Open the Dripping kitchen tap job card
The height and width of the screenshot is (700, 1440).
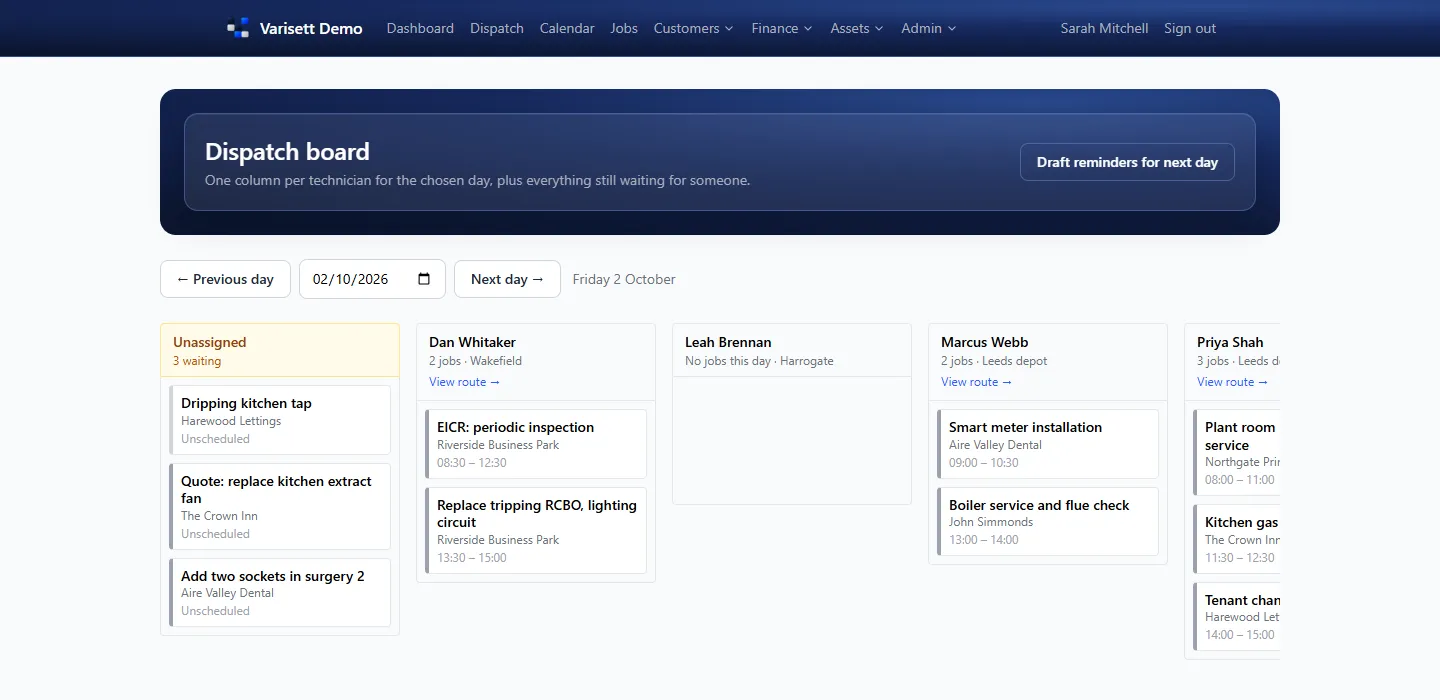tap(280, 420)
